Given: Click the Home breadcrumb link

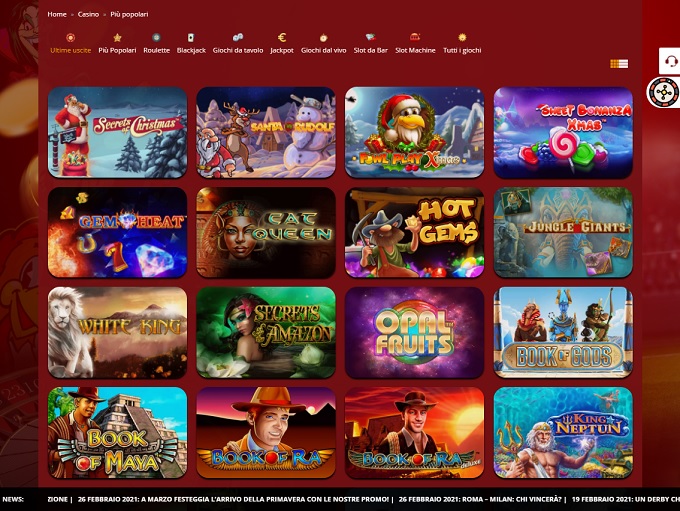Looking at the screenshot, I should click(x=57, y=14).
